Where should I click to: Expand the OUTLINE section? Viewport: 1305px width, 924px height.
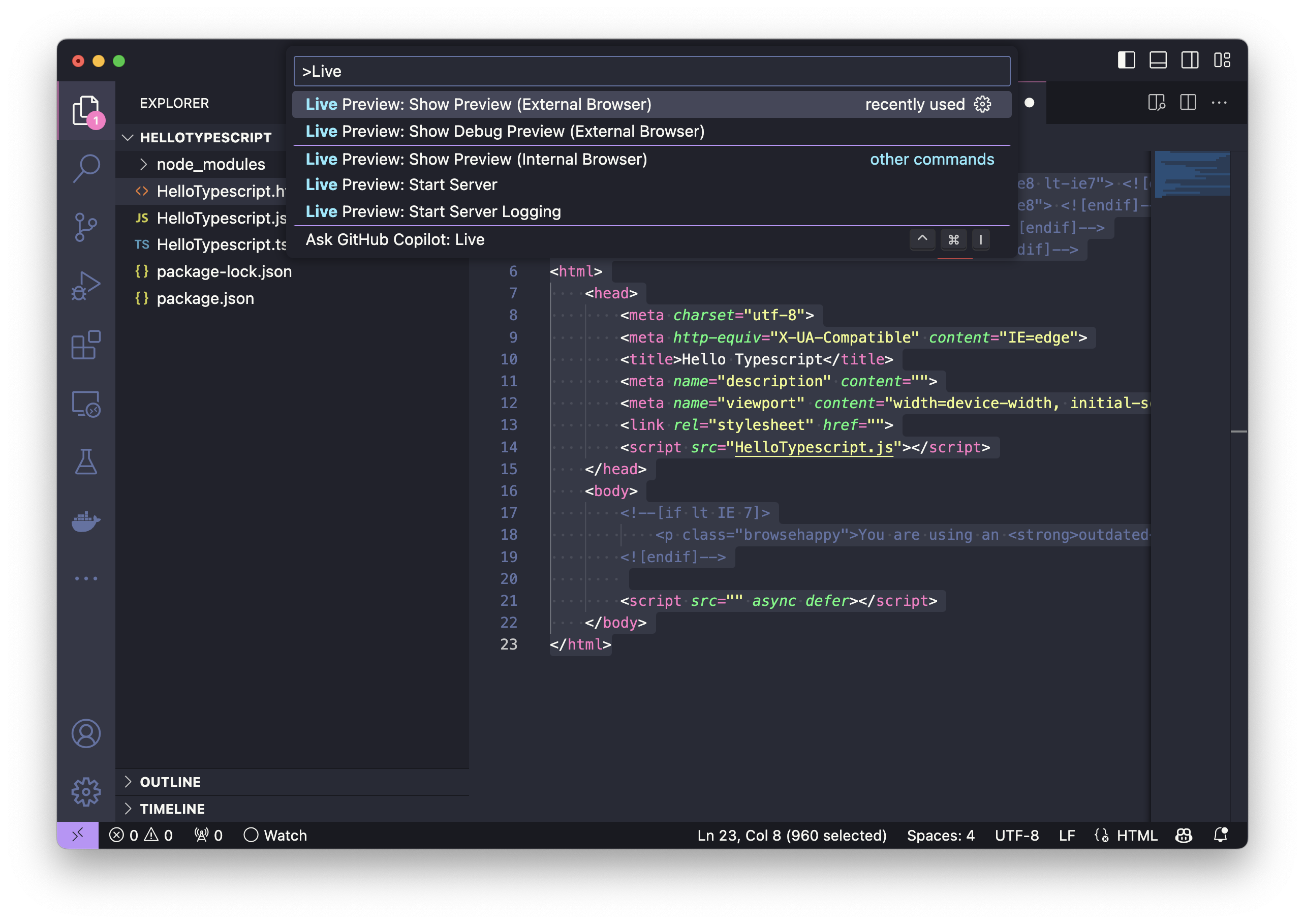tap(170, 782)
